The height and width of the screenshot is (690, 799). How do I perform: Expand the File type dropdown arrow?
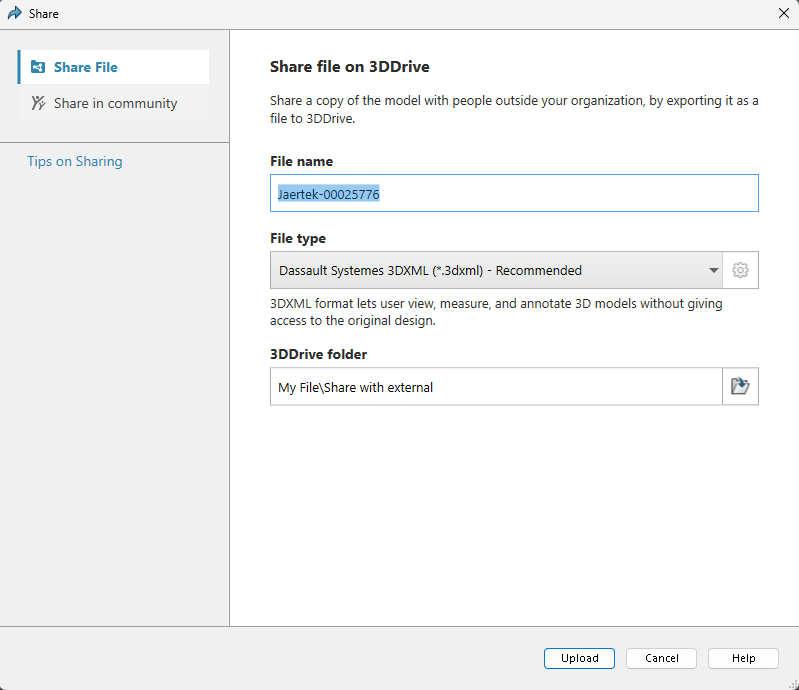click(714, 270)
